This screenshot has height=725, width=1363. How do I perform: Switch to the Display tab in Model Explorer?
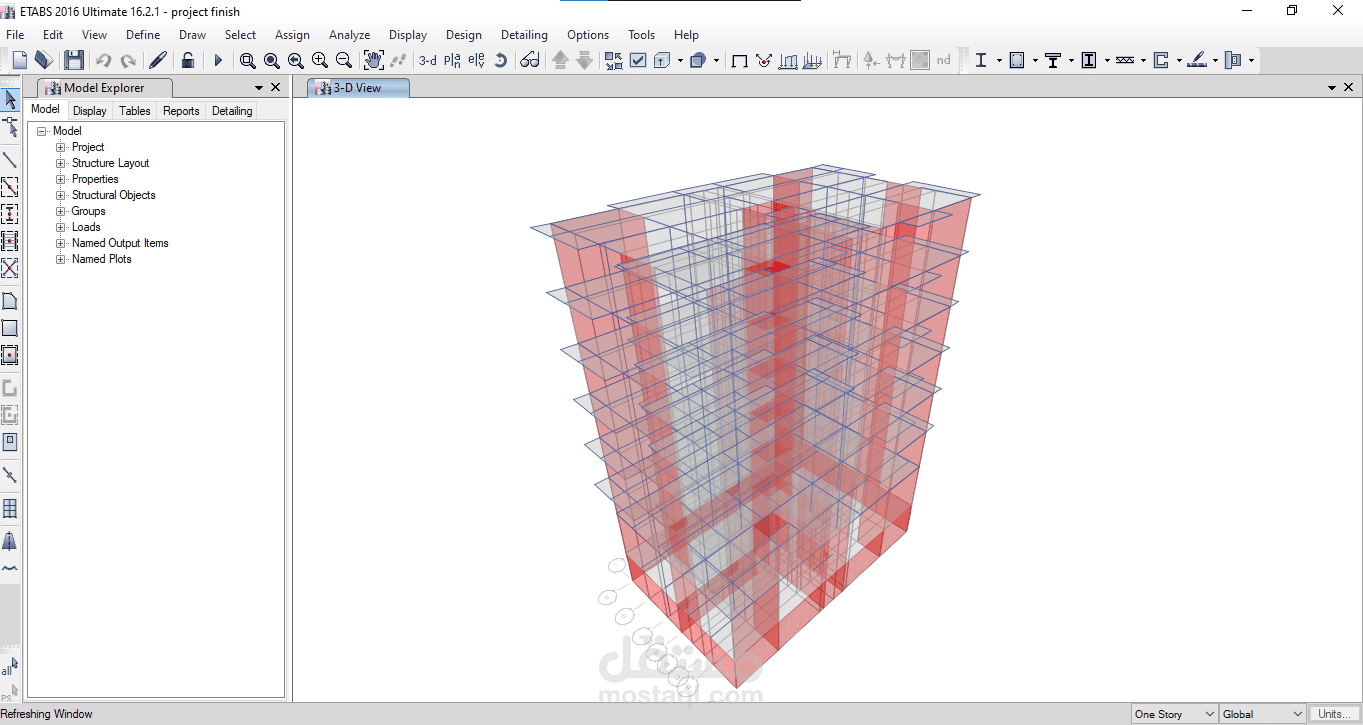click(x=90, y=111)
